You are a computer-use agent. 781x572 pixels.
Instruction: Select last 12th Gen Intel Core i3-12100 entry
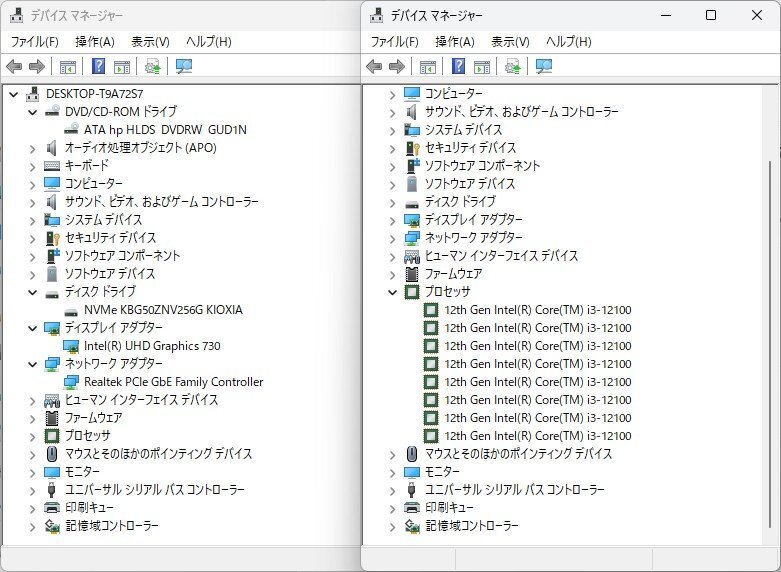coord(537,436)
